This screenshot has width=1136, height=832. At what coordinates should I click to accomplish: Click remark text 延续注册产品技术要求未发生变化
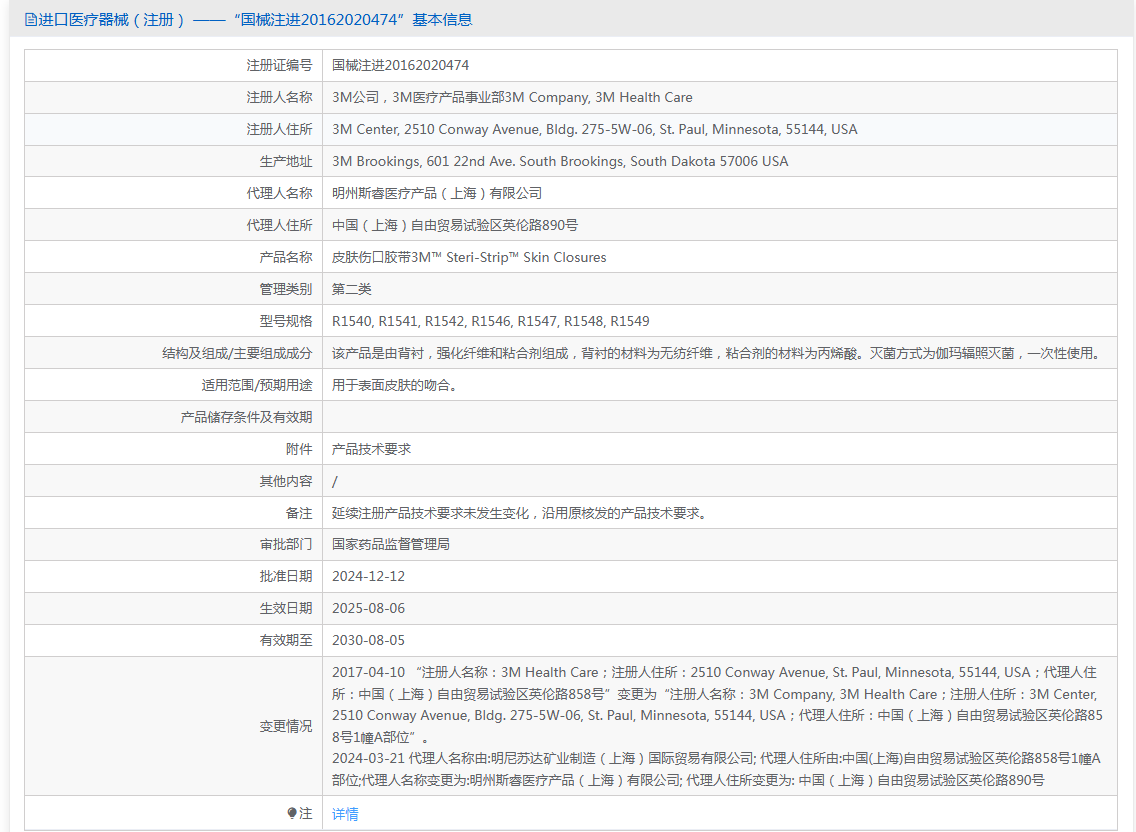(x=519, y=512)
